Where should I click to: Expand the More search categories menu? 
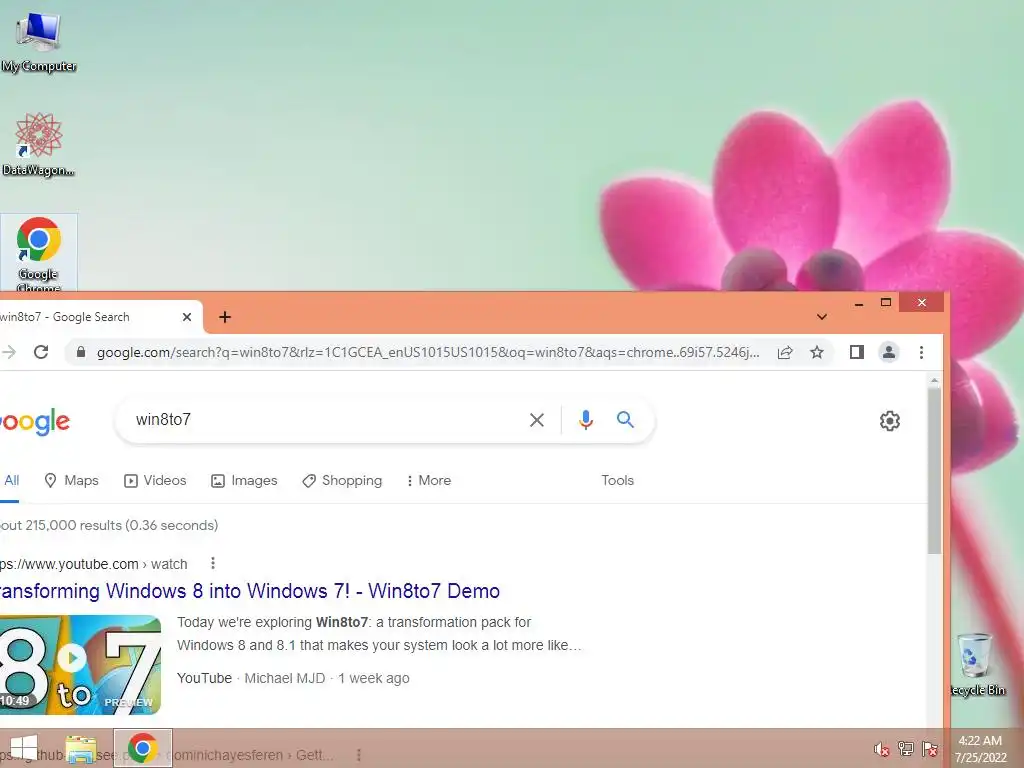coord(428,481)
